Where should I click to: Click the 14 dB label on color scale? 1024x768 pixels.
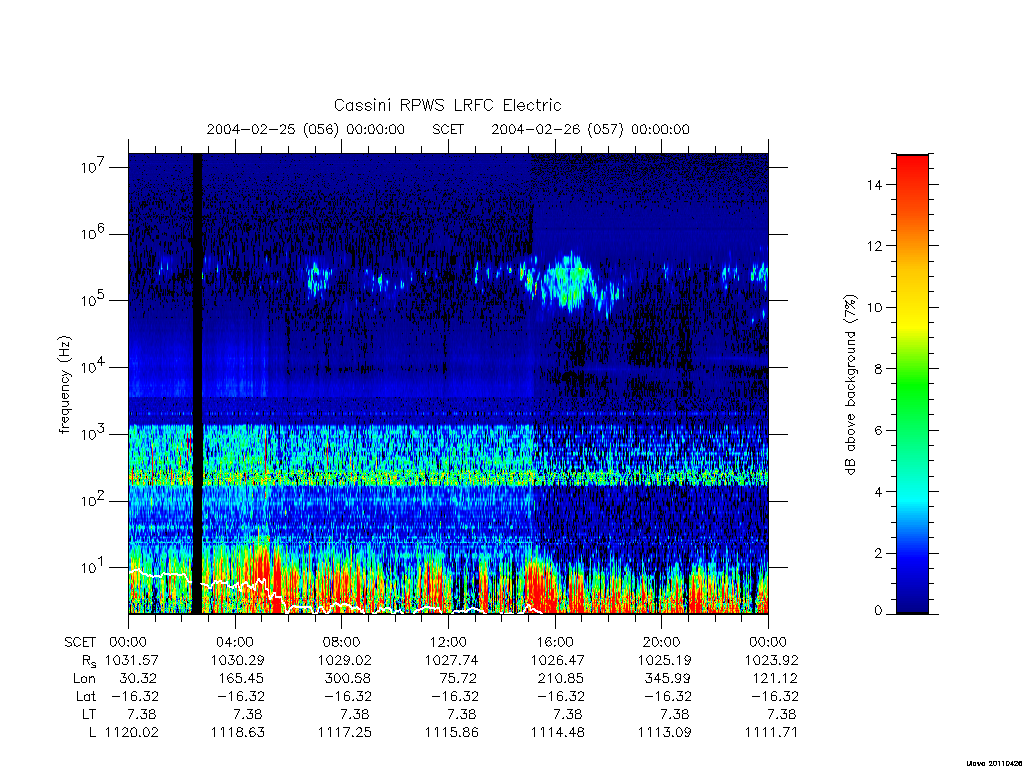point(874,185)
